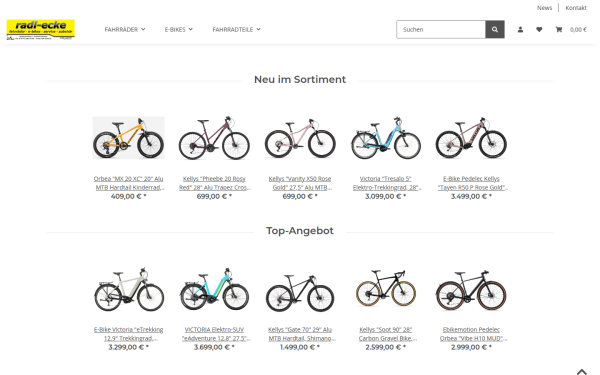This screenshot has height=375, width=600.
Task: Click the scroll-to-top arrow icon
Action: tap(582, 371)
